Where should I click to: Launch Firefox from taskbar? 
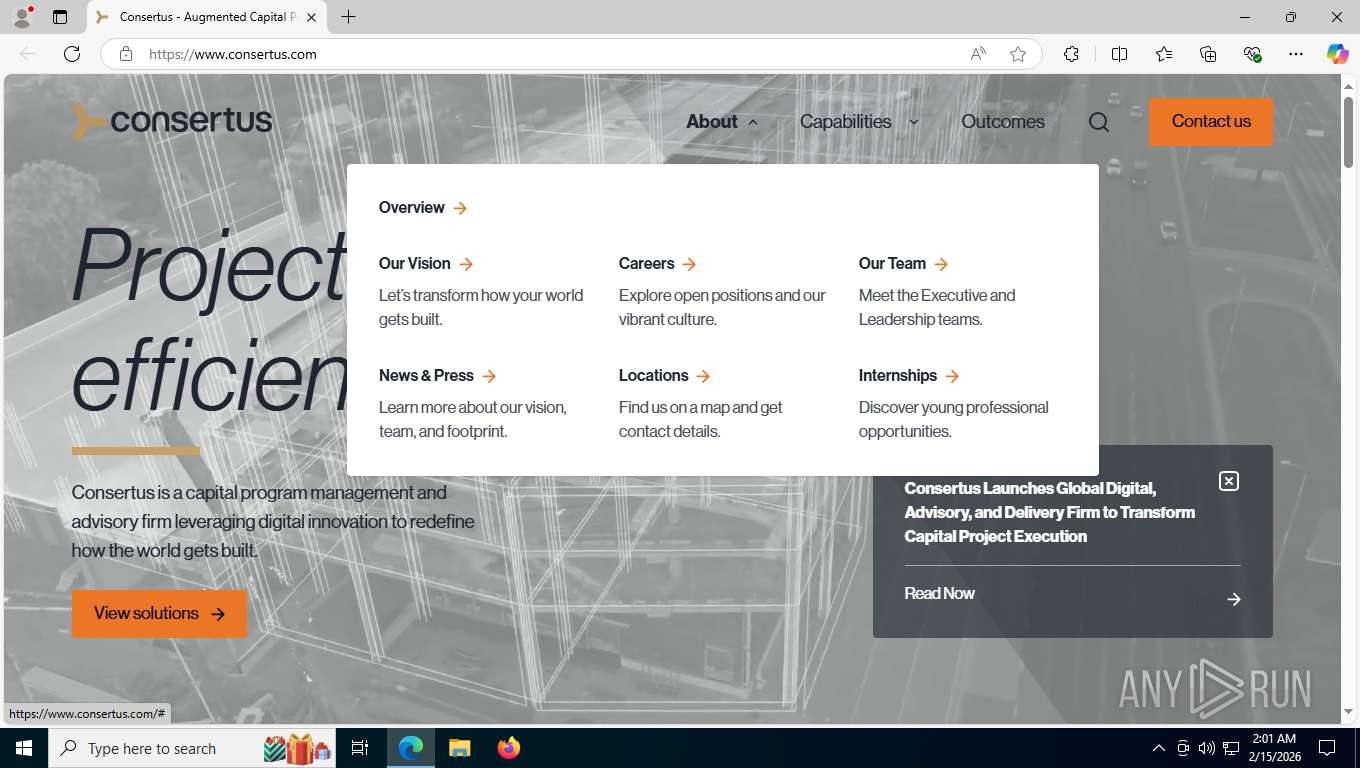(509, 748)
